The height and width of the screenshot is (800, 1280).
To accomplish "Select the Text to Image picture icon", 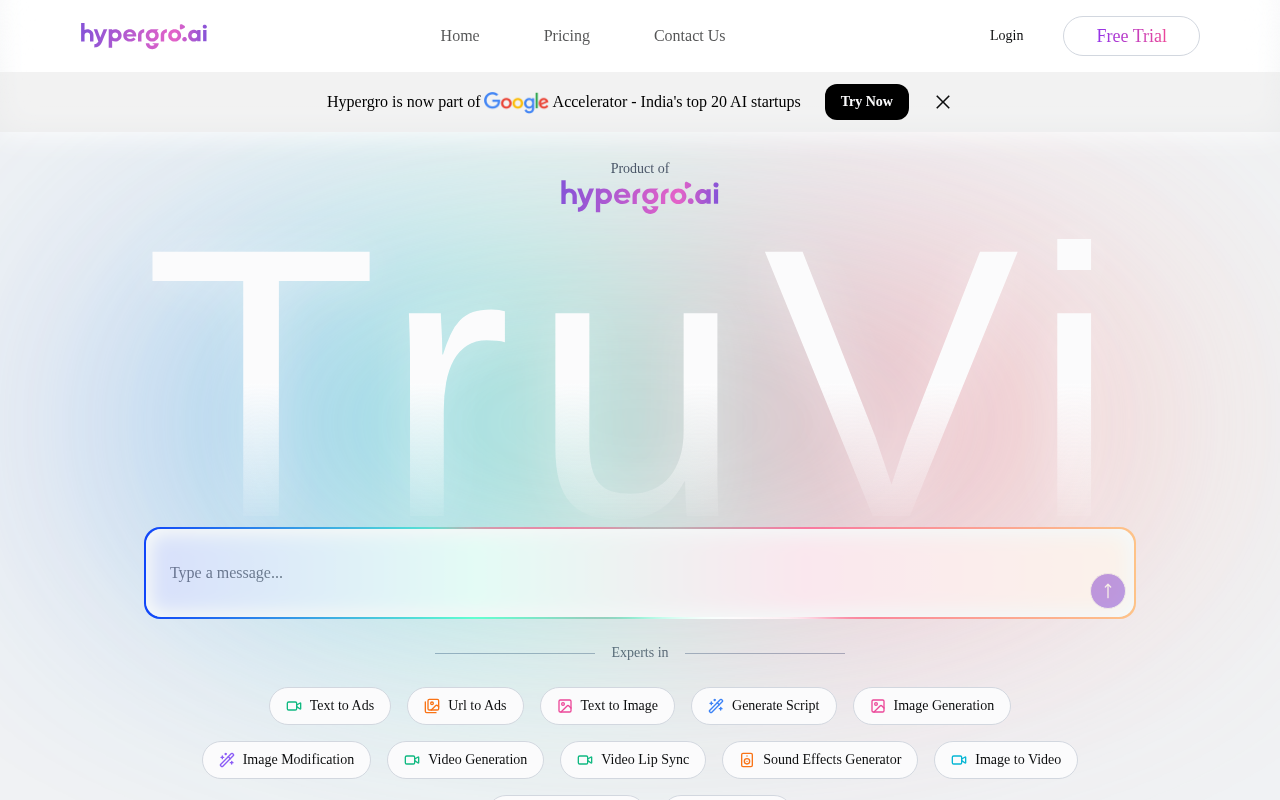I will 563,705.
